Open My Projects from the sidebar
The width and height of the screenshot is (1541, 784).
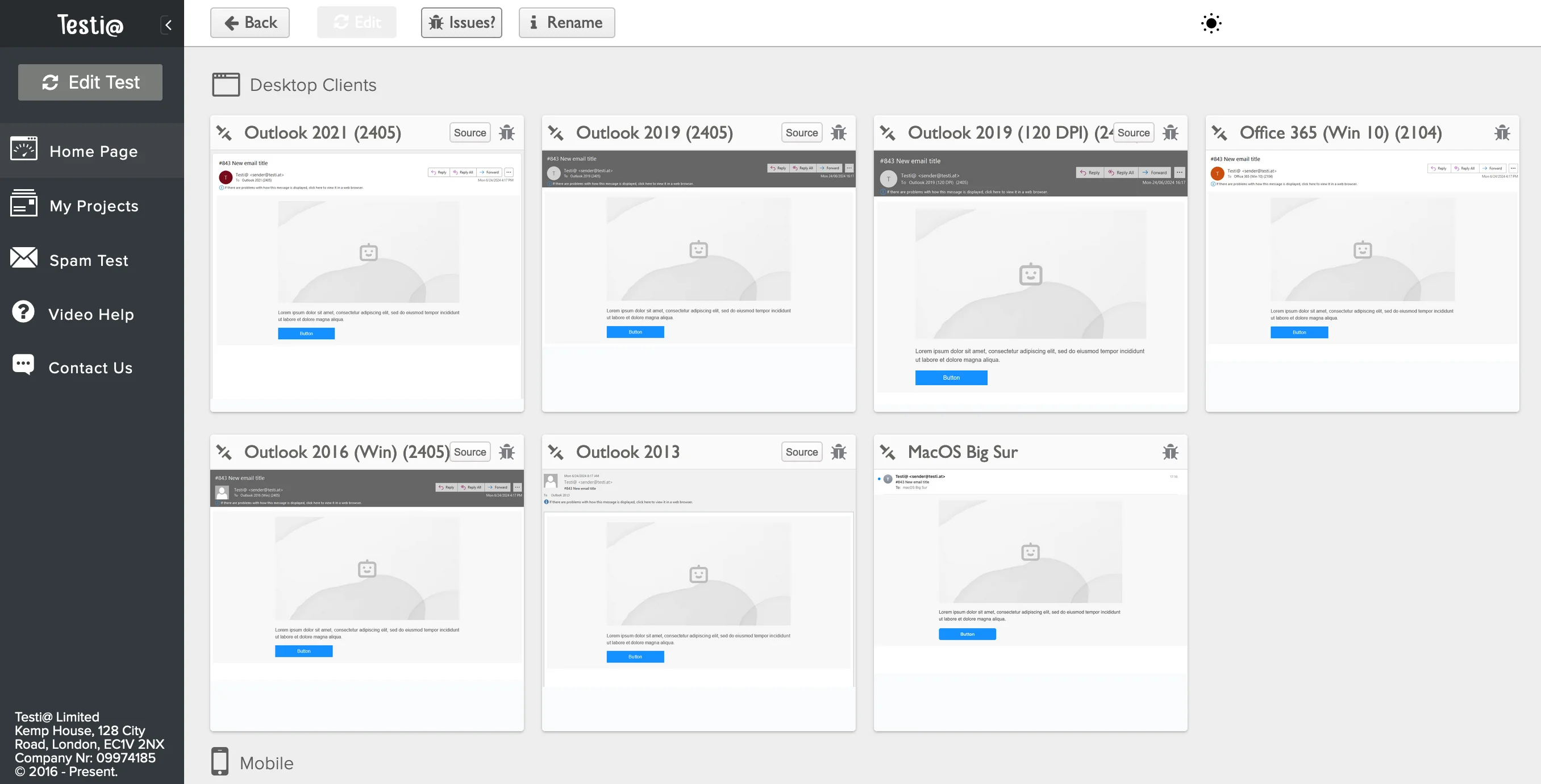click(92, 205)
